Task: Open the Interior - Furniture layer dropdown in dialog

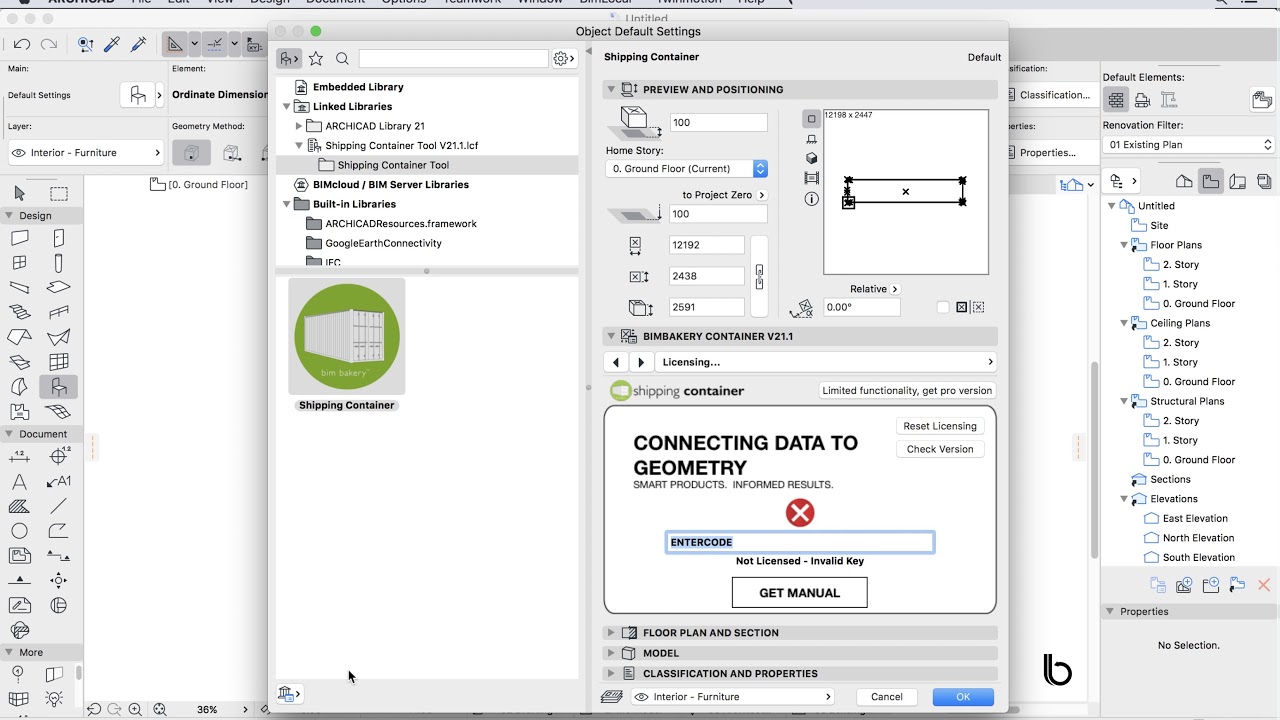Action: (x=732, y=697)
